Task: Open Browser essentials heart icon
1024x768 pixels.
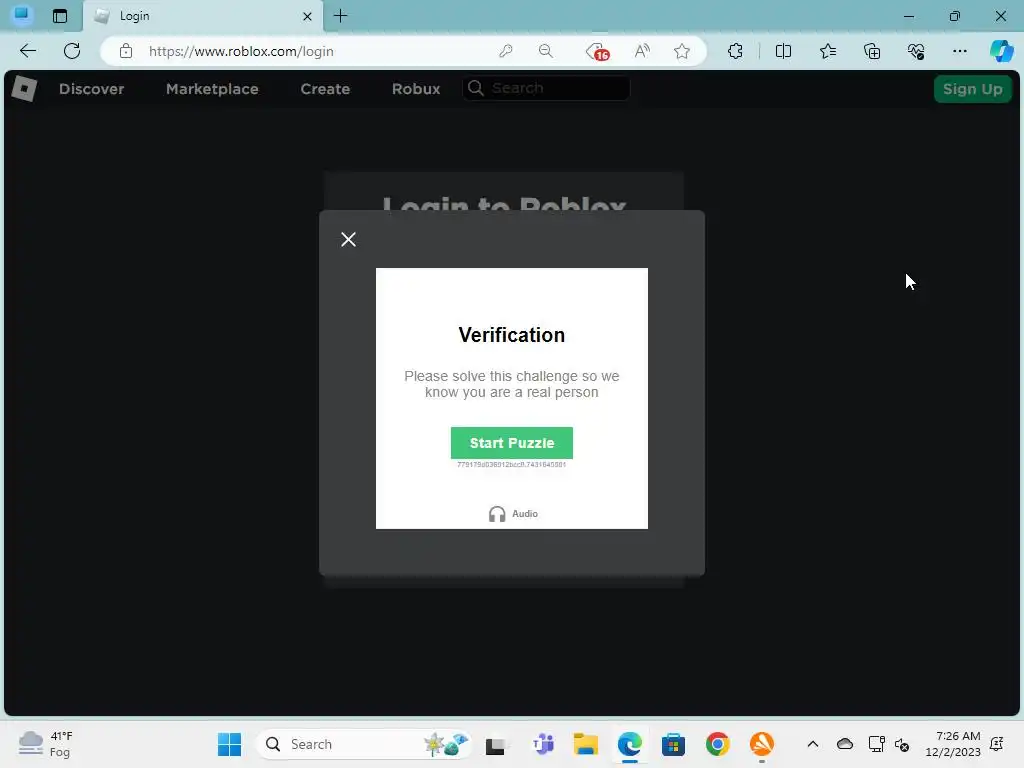Action: click(x=916, y=51)
